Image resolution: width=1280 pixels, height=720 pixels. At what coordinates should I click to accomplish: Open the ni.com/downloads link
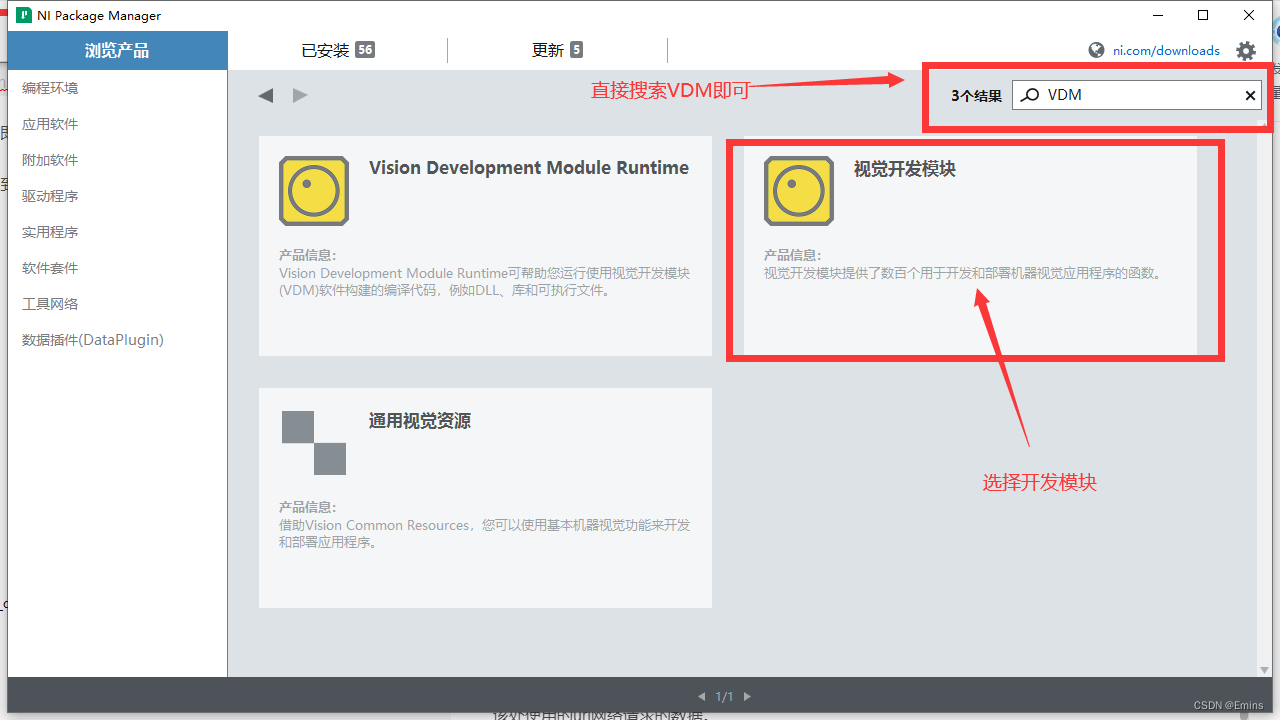point(1166,50)
